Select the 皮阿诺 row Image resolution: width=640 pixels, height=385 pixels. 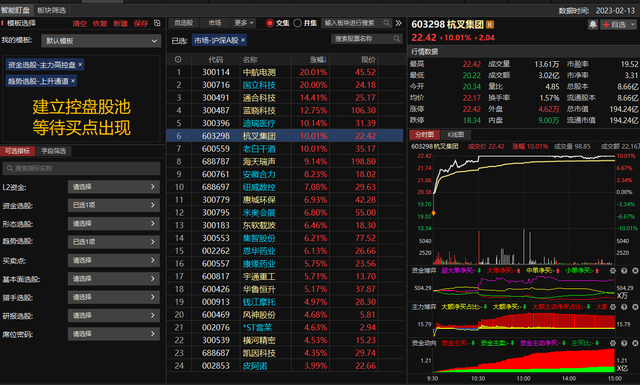click(x=285, y=366)
